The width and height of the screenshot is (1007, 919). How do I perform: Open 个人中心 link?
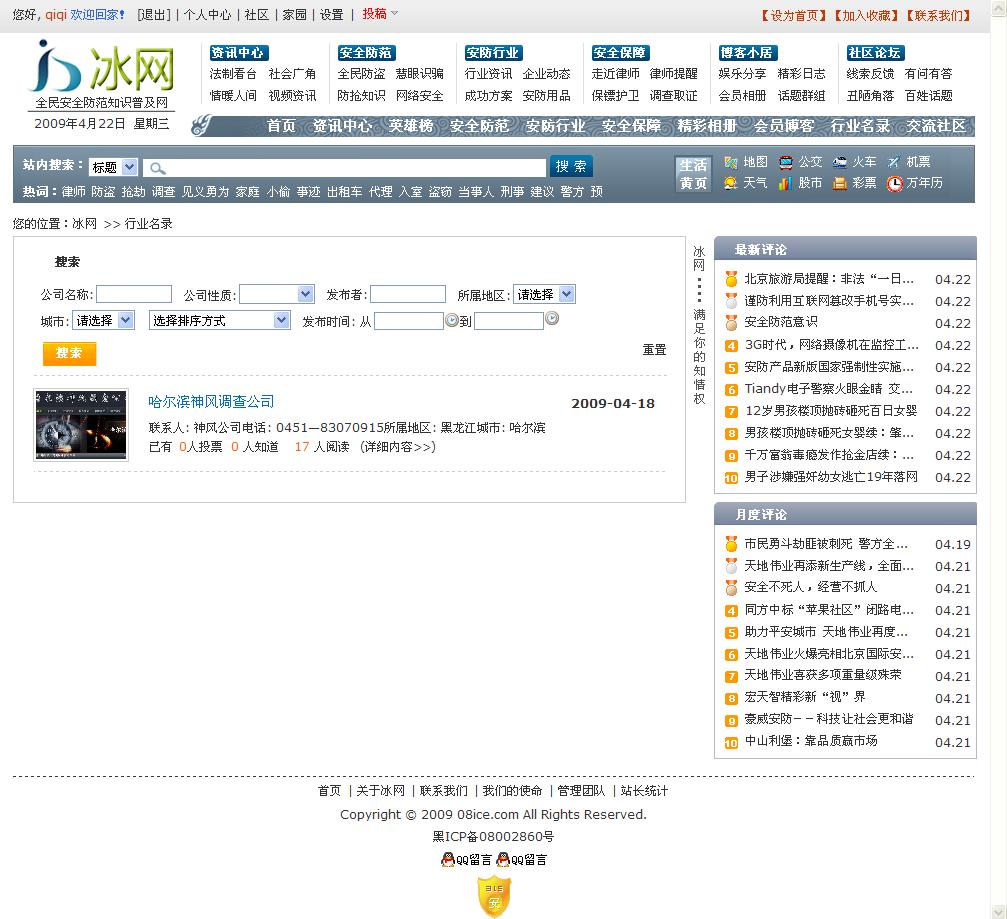click(207, 15)
